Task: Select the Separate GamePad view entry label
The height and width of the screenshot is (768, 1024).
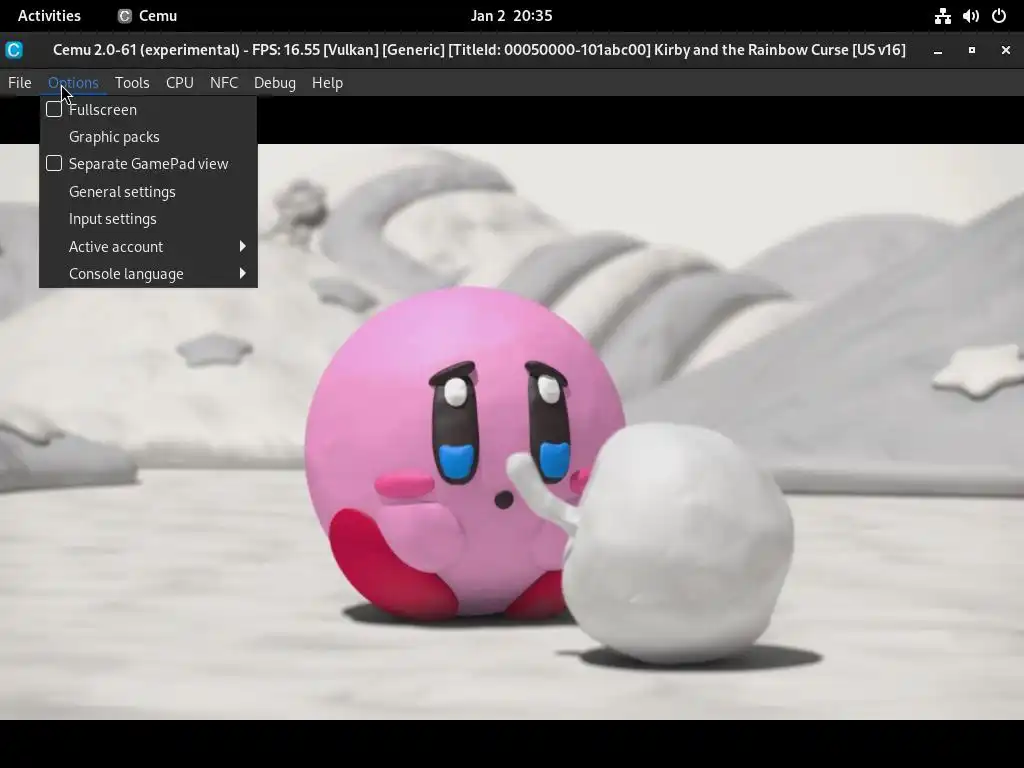Action: 149,164
